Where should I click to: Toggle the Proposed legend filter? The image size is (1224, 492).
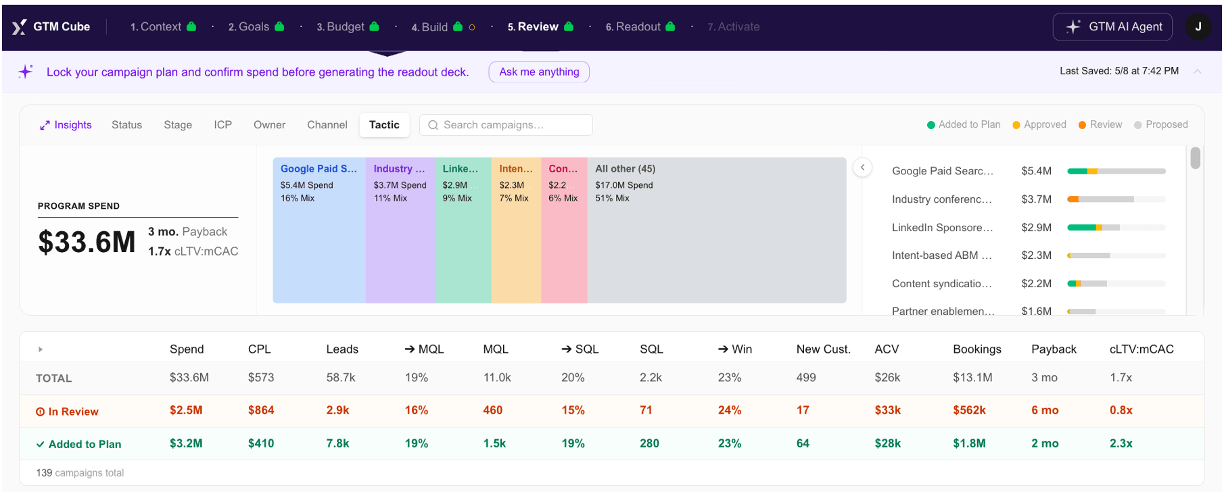(x=1161, y=125)
